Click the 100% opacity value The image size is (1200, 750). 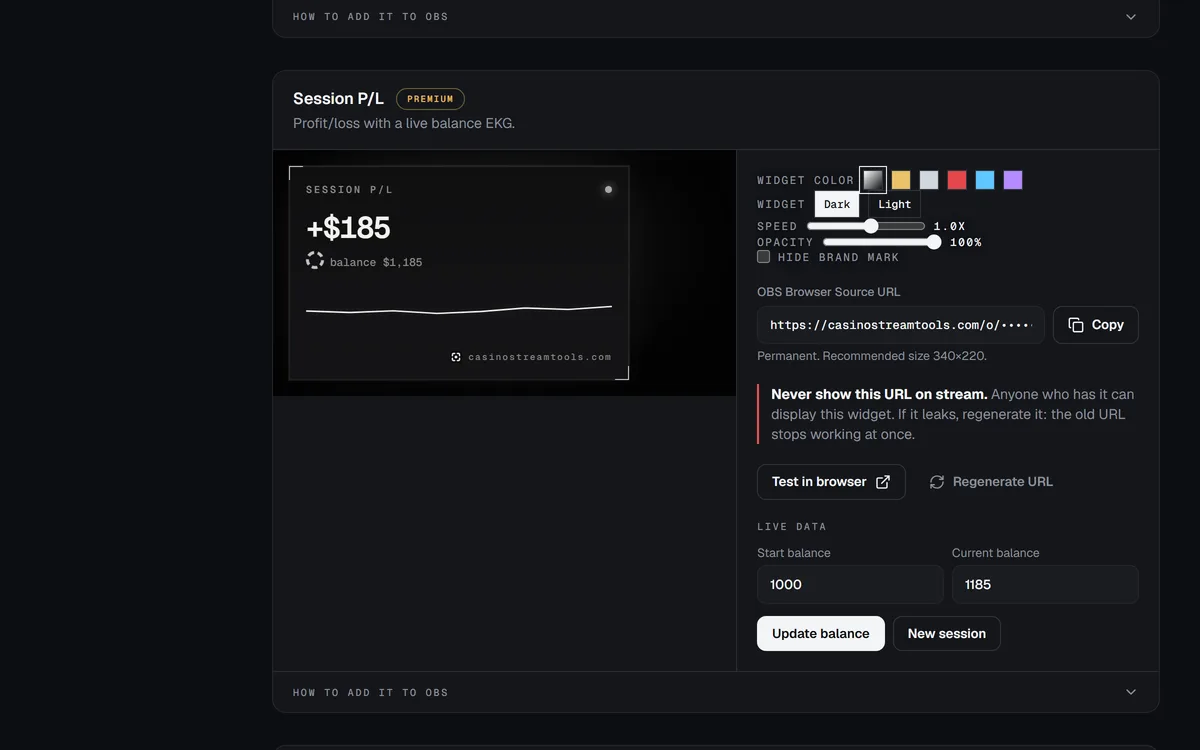tap(965, 242)
